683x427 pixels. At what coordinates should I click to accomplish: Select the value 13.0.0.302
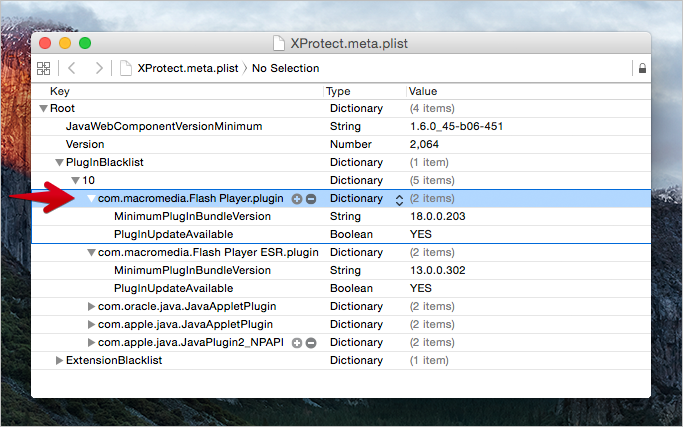tap(437, 271)
